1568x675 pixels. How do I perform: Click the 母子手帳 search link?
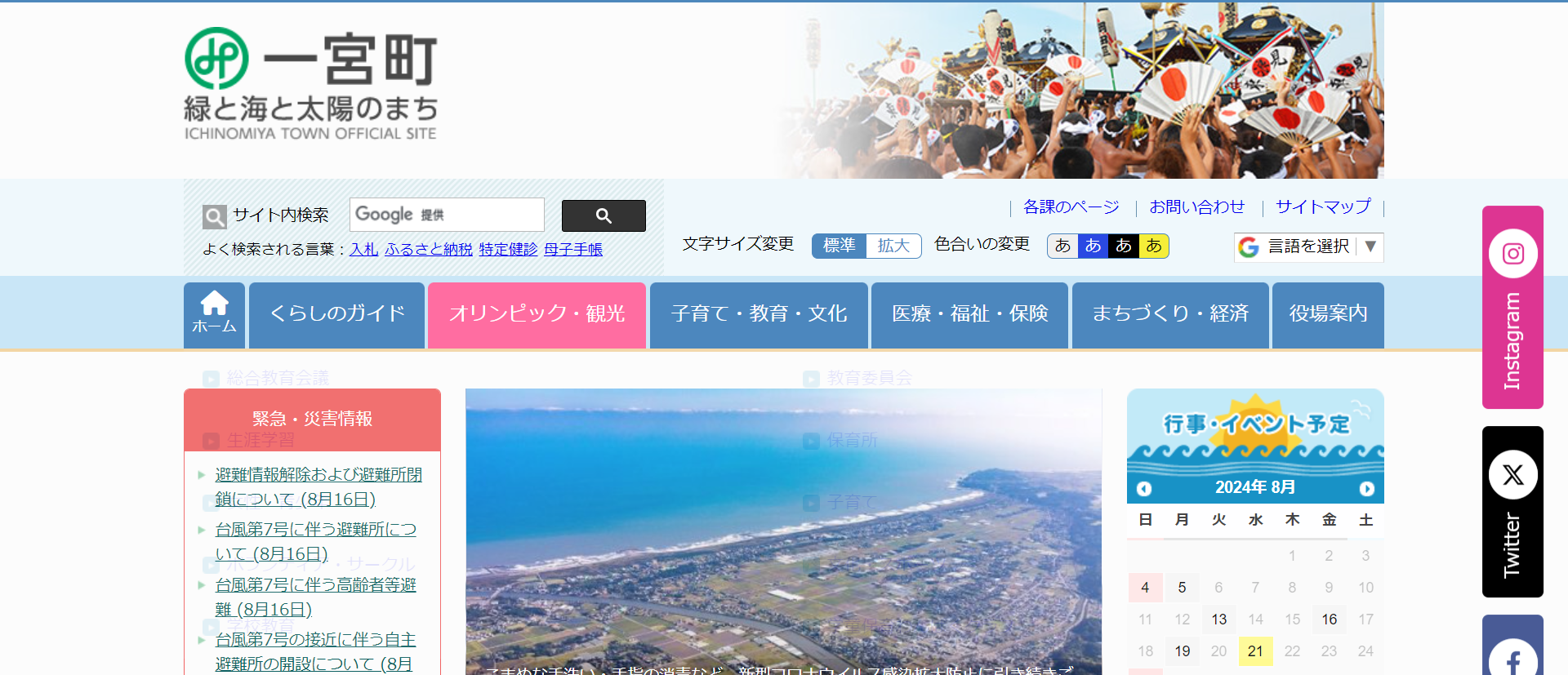tap(573, 250)
